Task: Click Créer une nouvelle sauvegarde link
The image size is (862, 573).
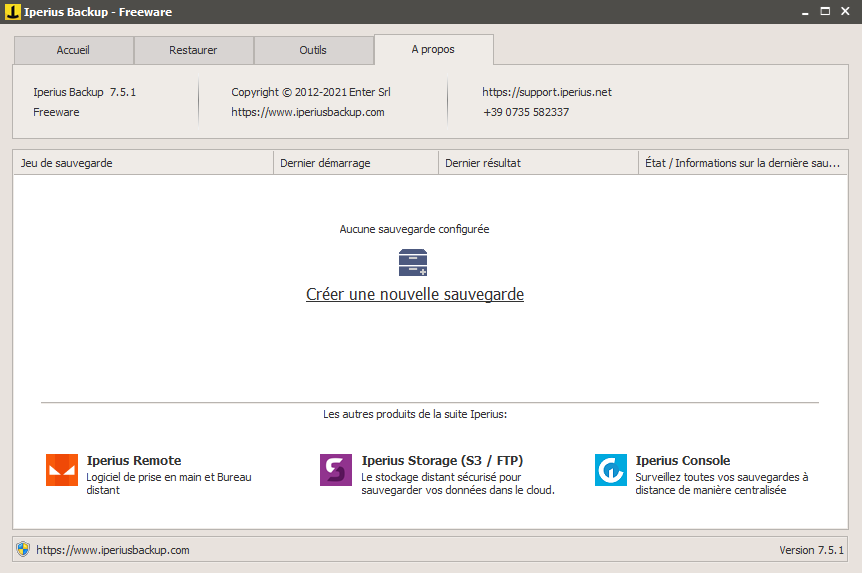Action: [415, 294]
